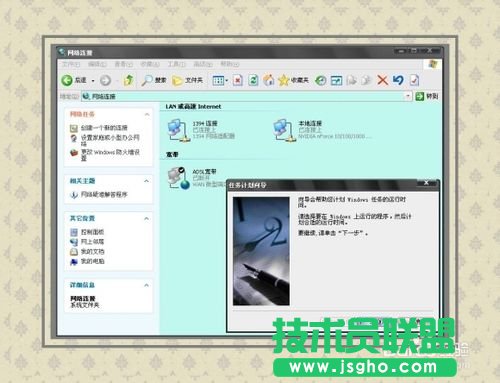The image size is (500, 383).
Task: Collapse the 详细信息 panel chevron
Action: pyautogui.click(x=147, y=285)
